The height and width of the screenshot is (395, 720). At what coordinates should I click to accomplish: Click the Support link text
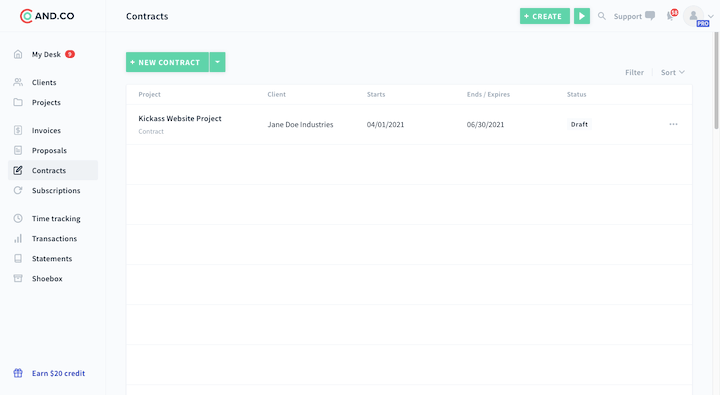click(x=627, y=16)
